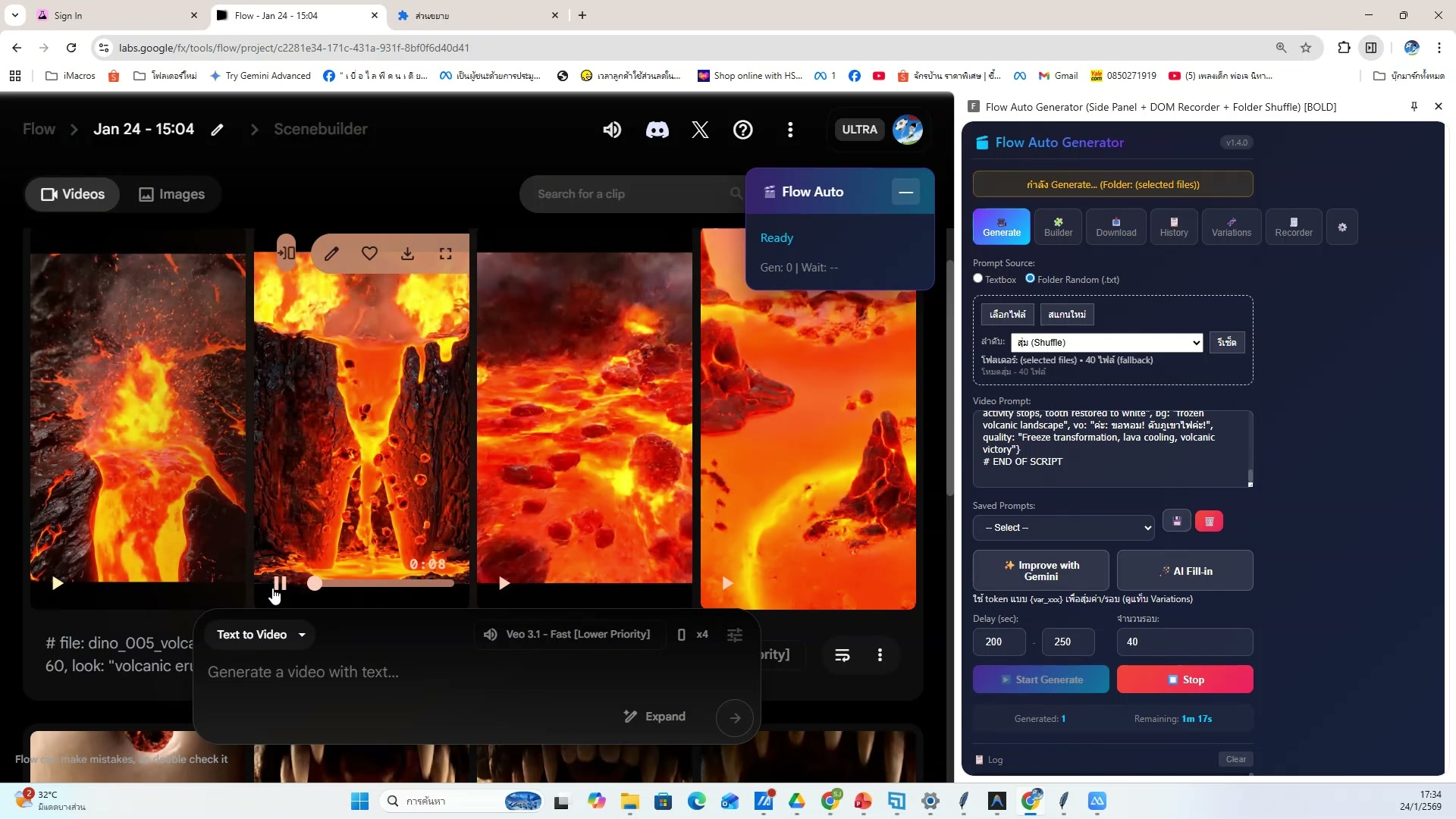Click the Discord icon in Flow header

(657, 130)
